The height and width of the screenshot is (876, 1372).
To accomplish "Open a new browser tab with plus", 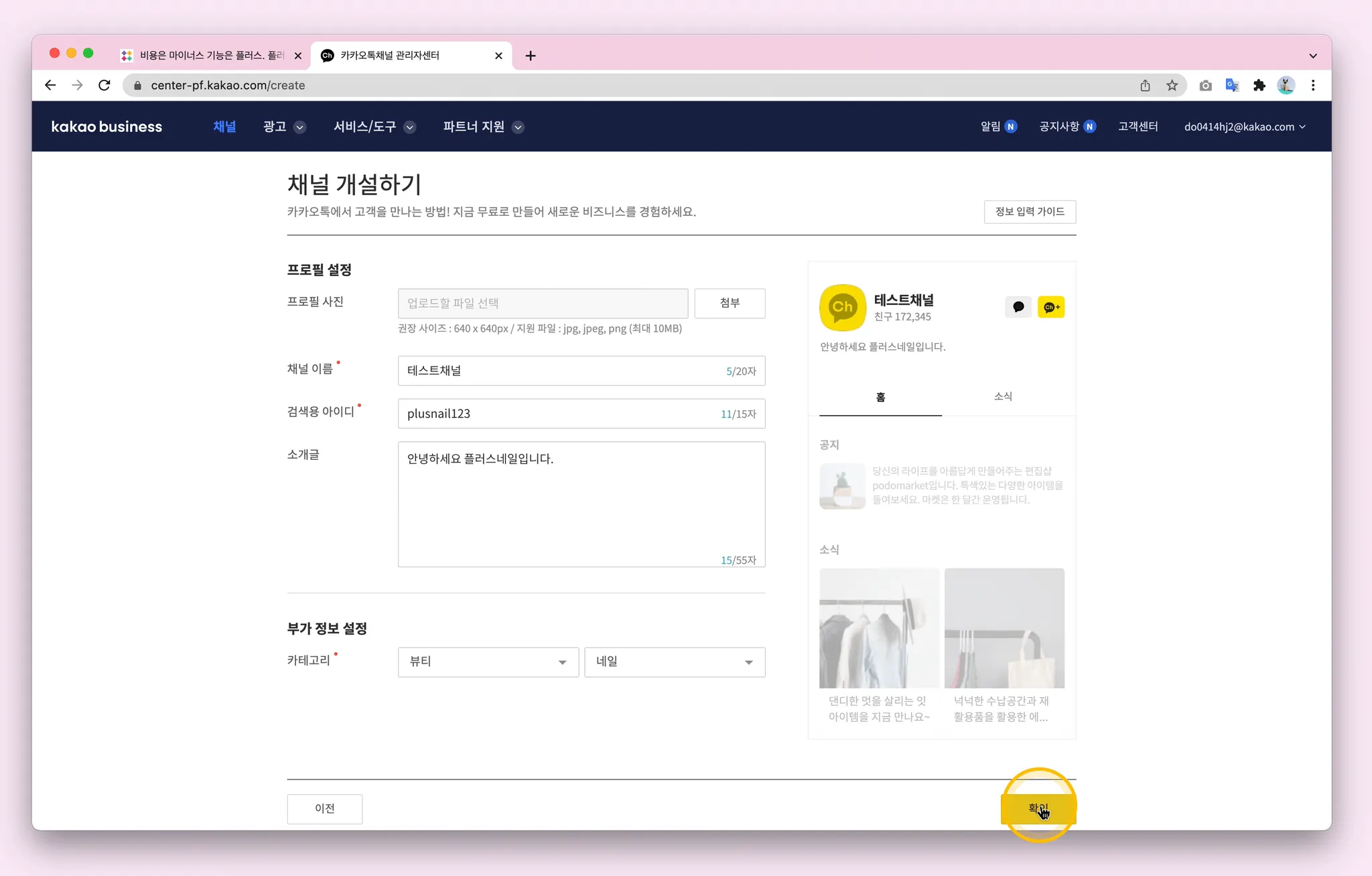I will tap(531, 56).
